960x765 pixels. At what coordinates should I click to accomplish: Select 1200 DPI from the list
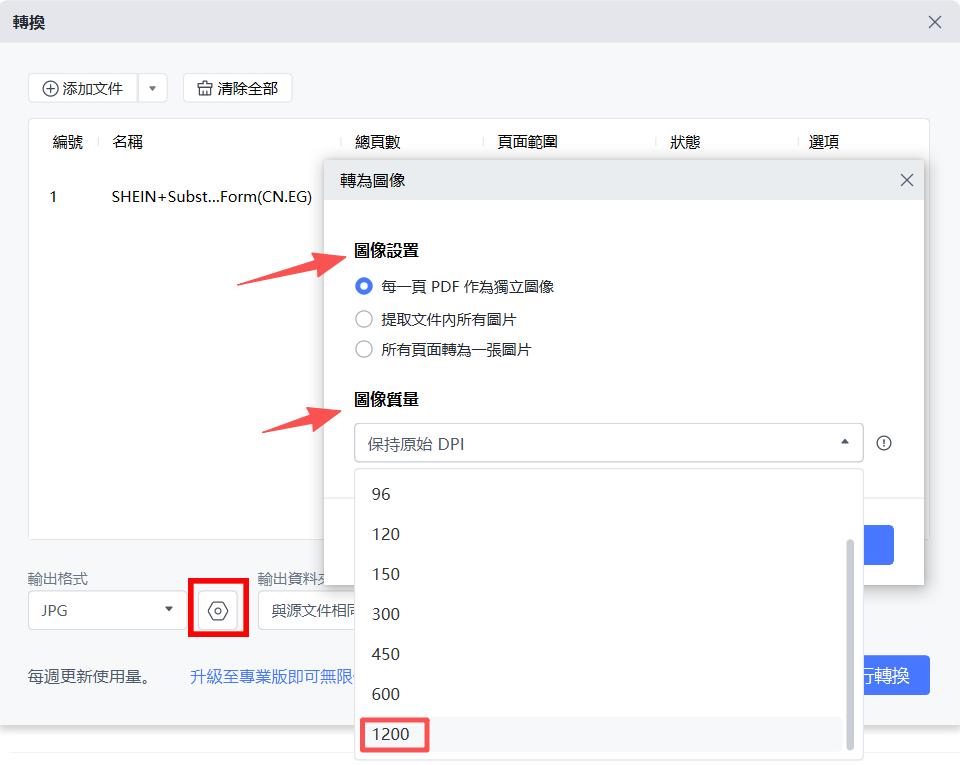tap(391, 734)
